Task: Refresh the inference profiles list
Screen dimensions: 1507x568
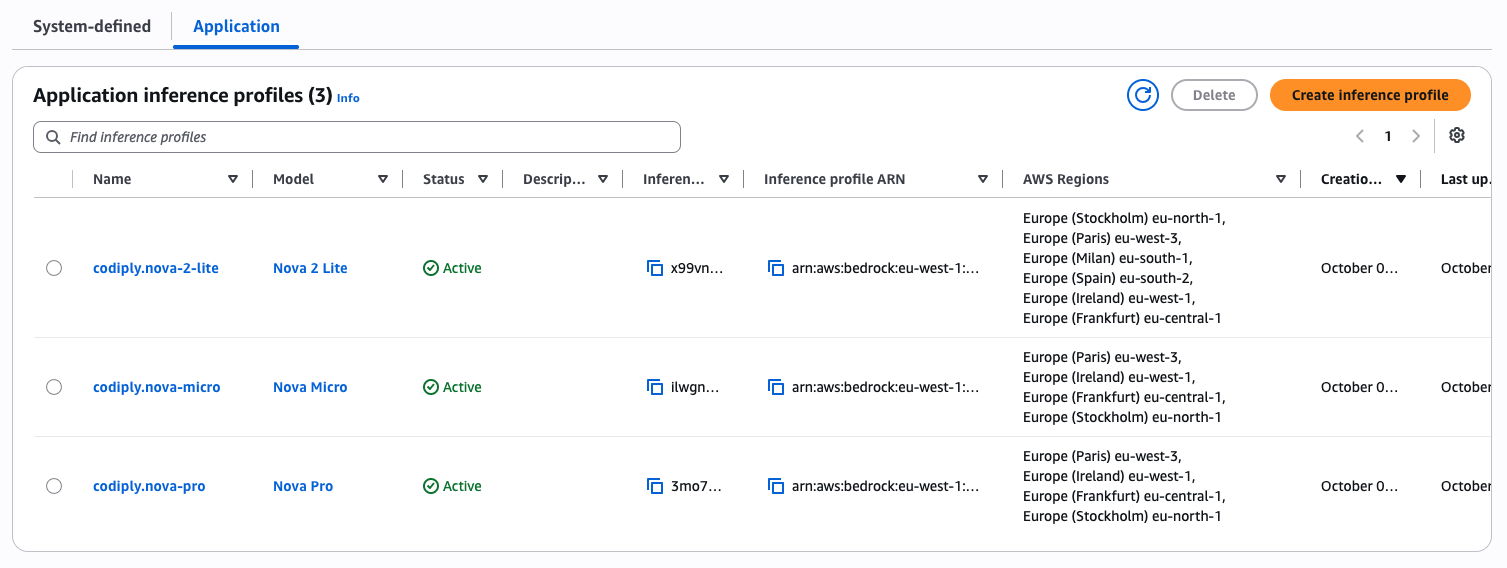Action: [x=1143, y=95]
